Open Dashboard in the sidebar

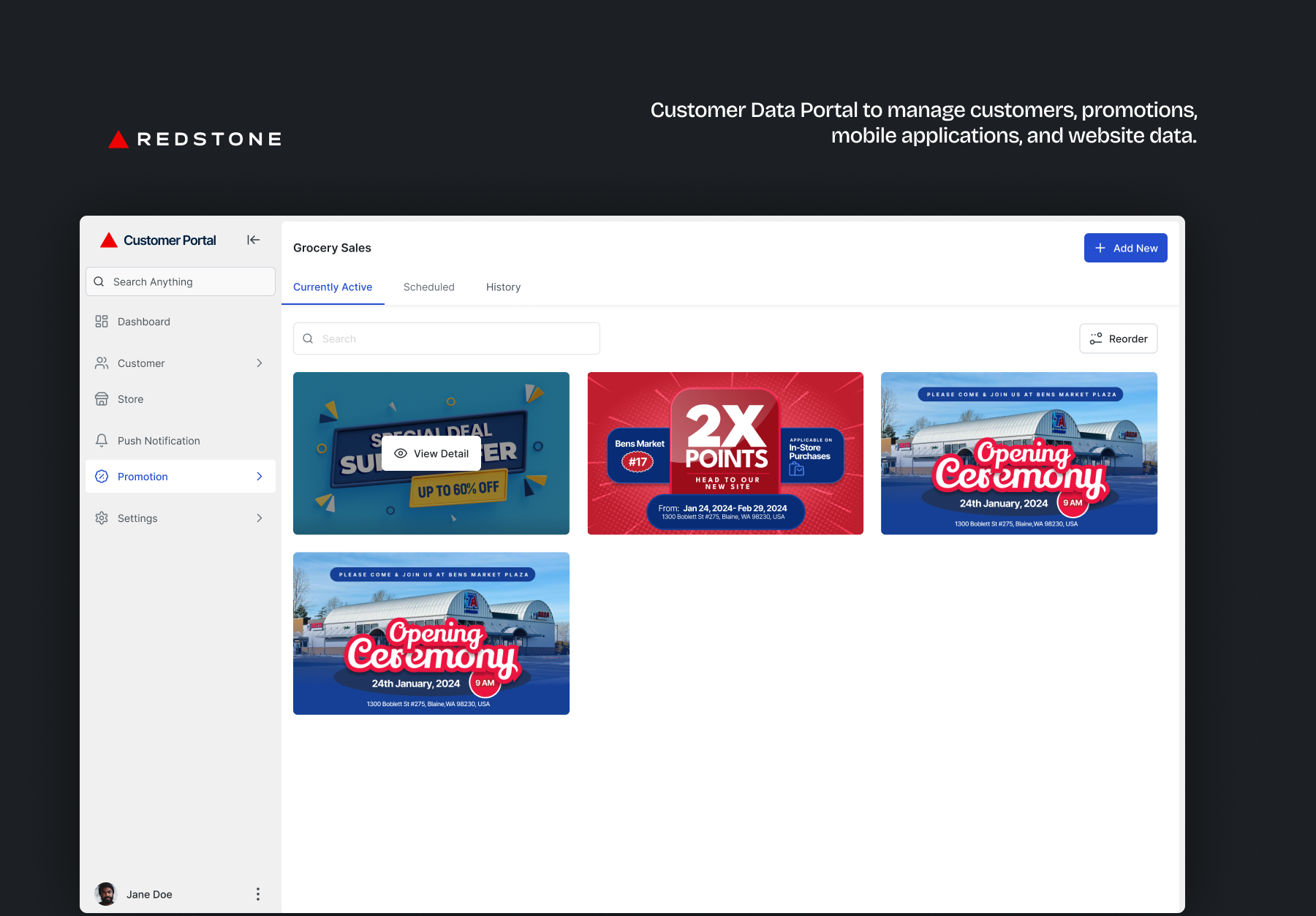click(181, 322)
